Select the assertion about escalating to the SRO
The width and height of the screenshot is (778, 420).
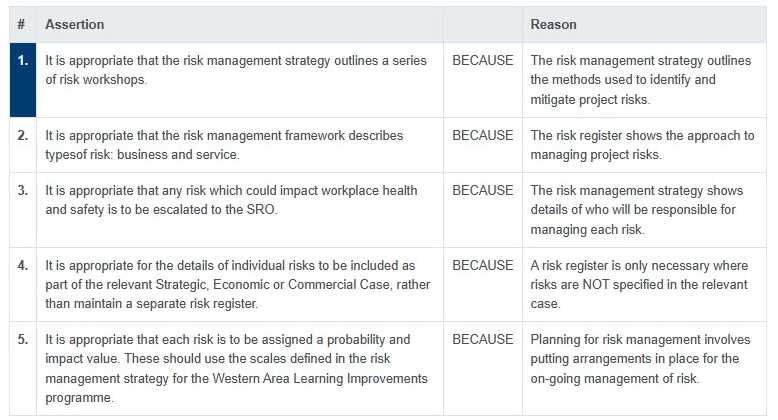pos(231,200)
